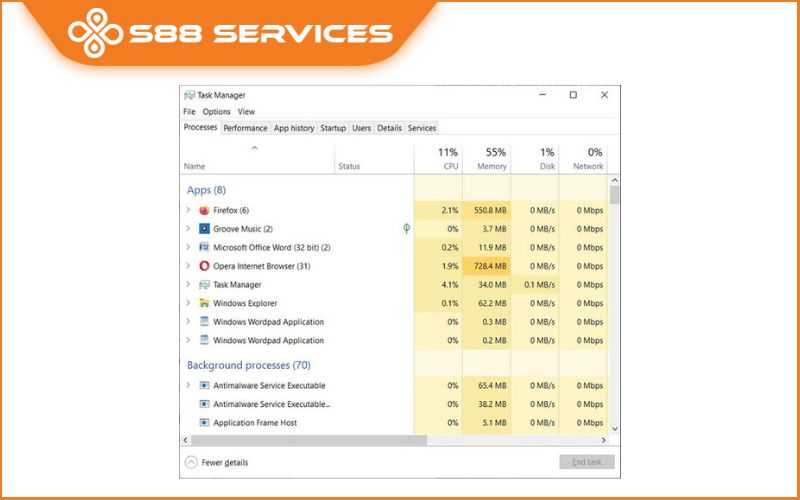Viewport: 800px width, 500px height.
Task: Click Firefox's 2.1% CPU value
Action: (x=449, y=210)
